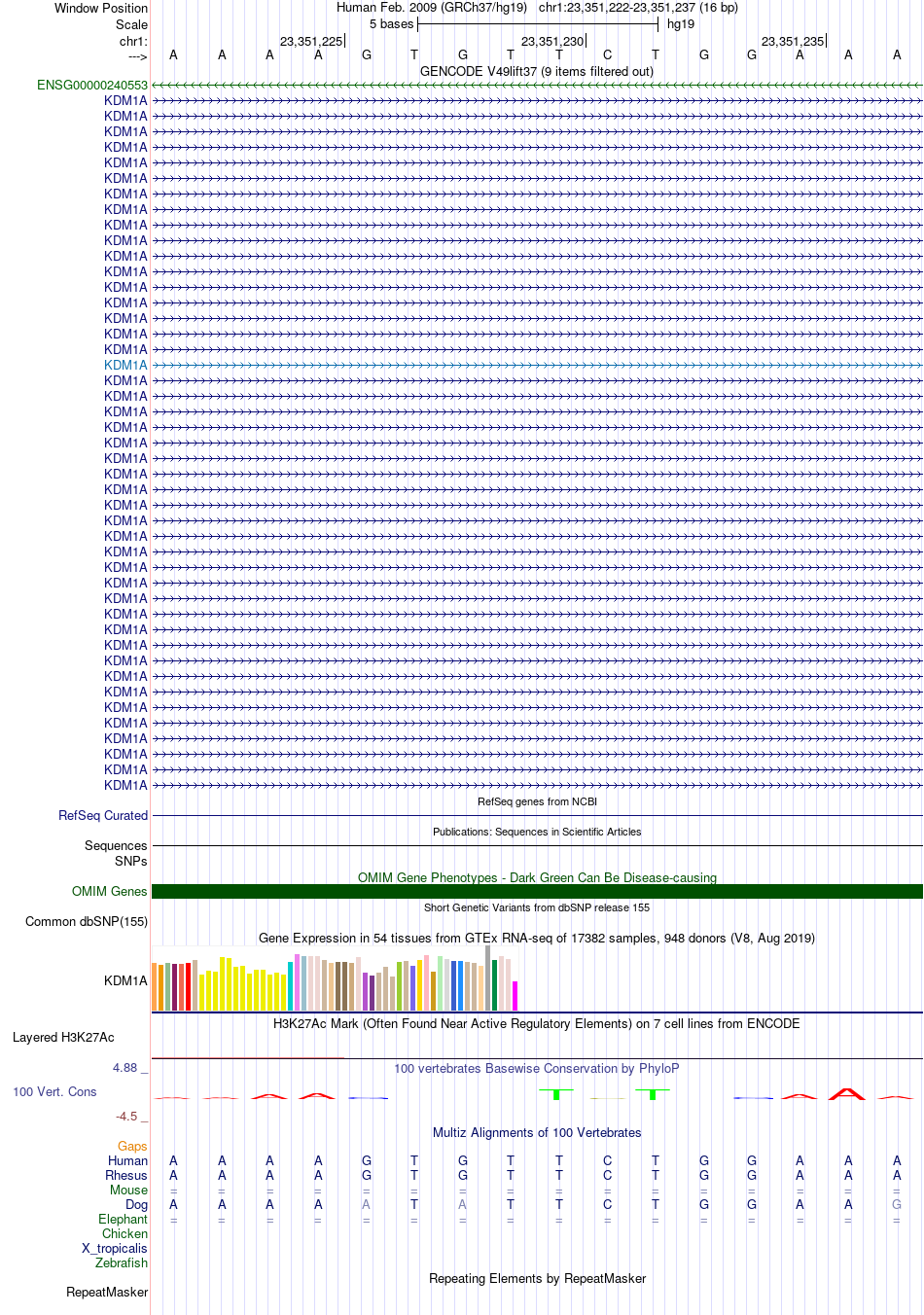Click the tall gray bar in GTEx chart

[488, 978]
